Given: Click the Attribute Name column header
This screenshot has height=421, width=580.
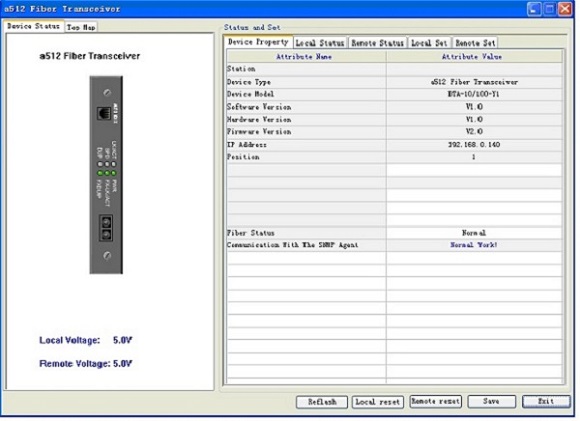Looking at the screenshot, I should pyautogui.click(x=306, y=57).
